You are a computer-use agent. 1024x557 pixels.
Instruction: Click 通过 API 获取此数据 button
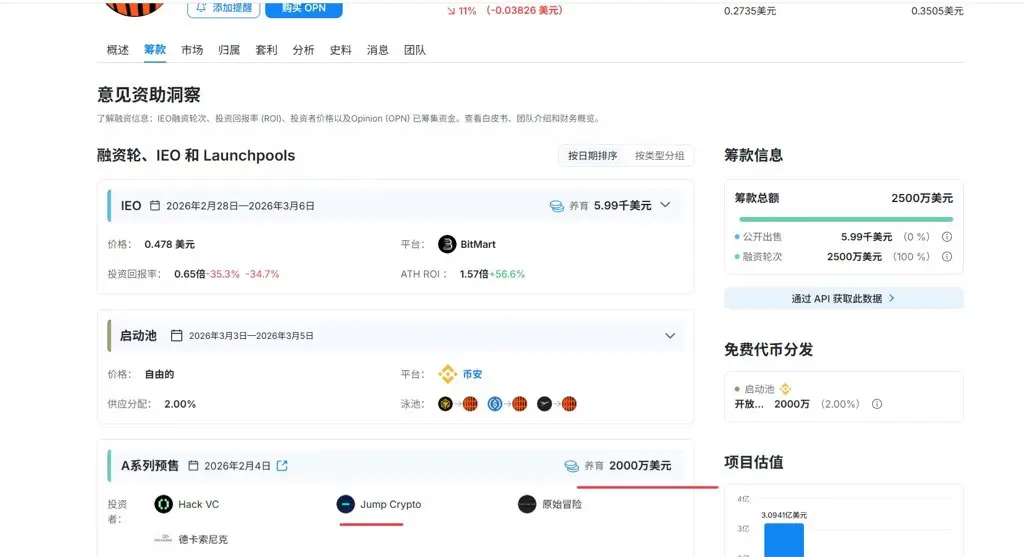[843, 298]
